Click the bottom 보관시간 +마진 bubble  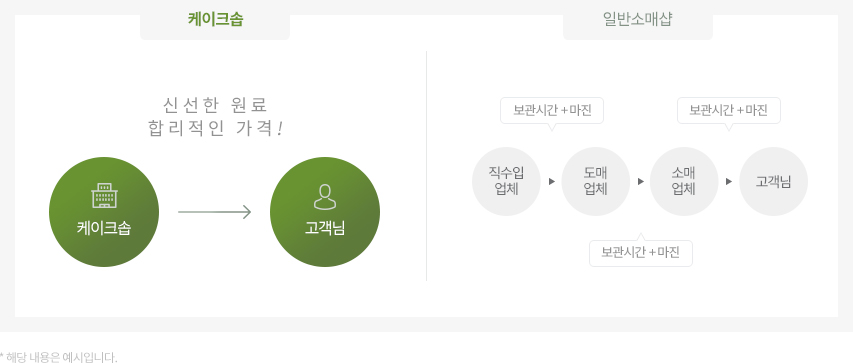(640, 253)
